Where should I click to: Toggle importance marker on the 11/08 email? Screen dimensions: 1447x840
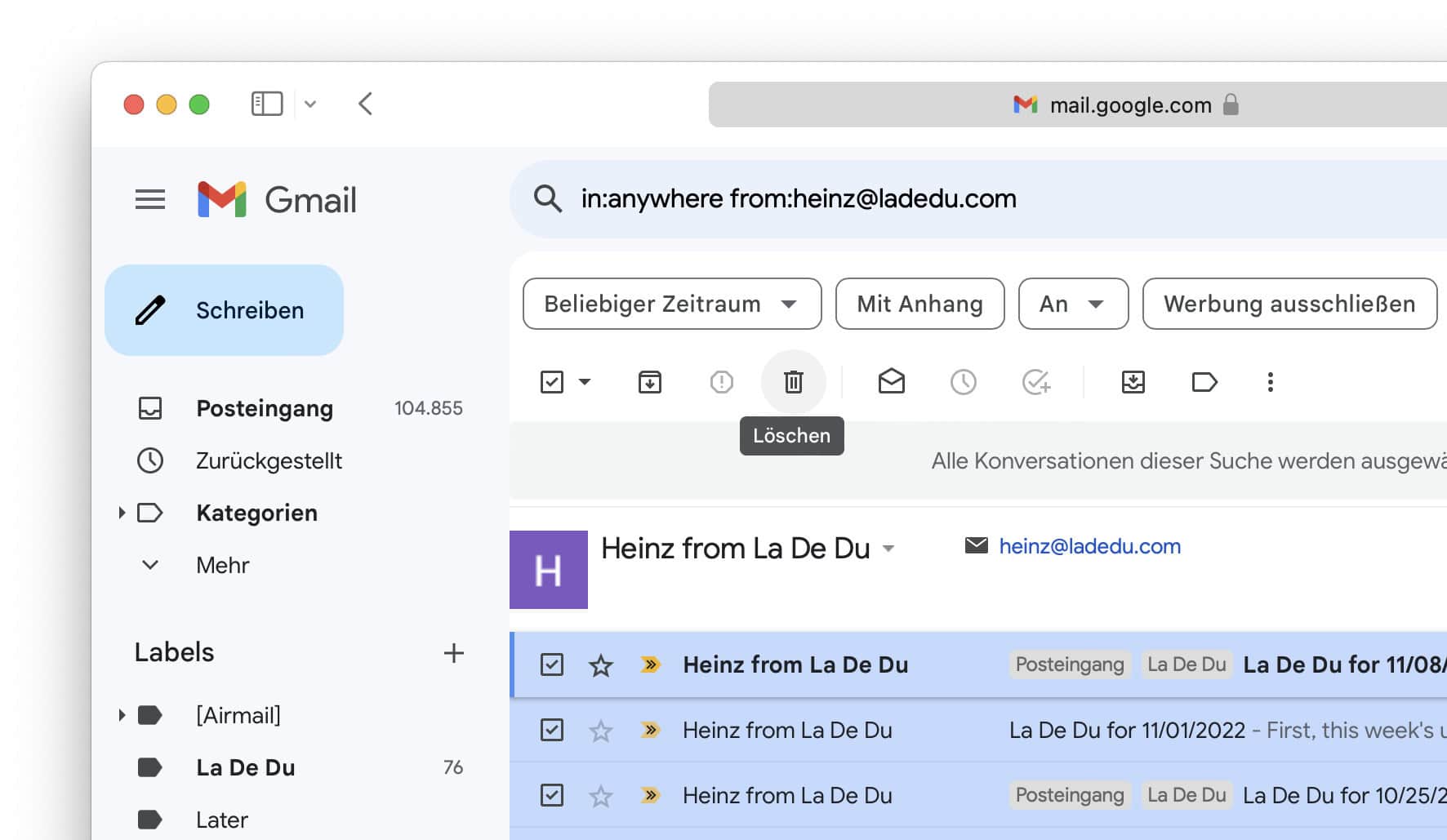click(x=650, y=664)
